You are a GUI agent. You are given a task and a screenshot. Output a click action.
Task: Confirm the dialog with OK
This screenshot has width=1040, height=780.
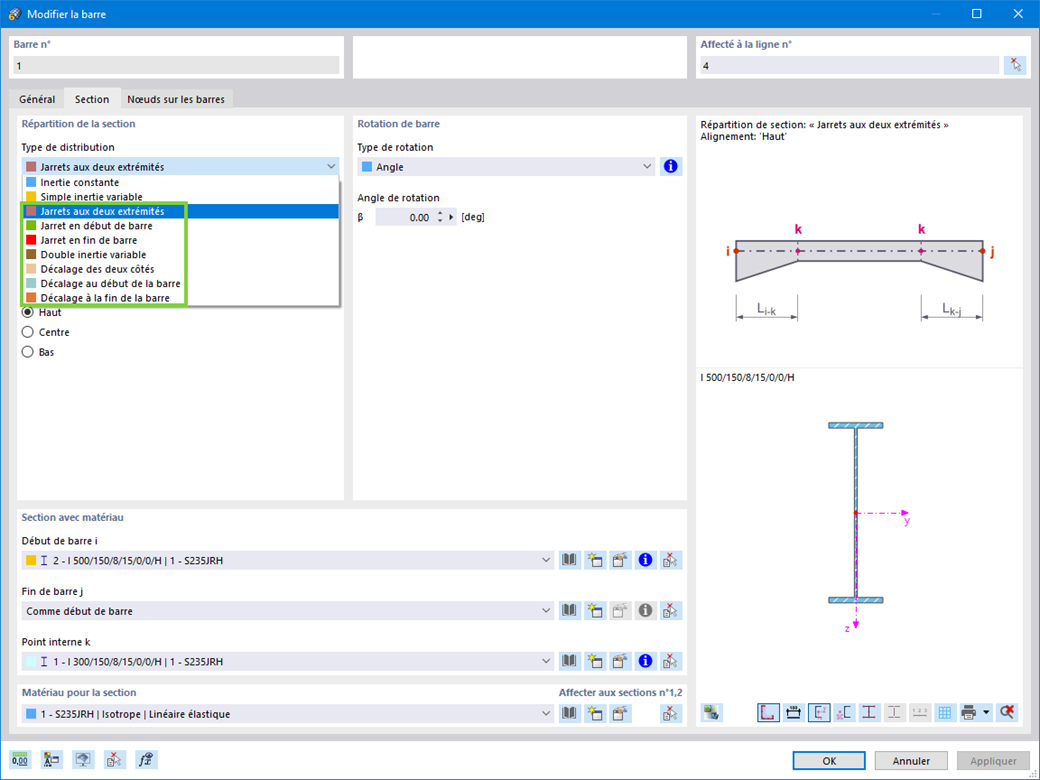click(x=829, y=761)
